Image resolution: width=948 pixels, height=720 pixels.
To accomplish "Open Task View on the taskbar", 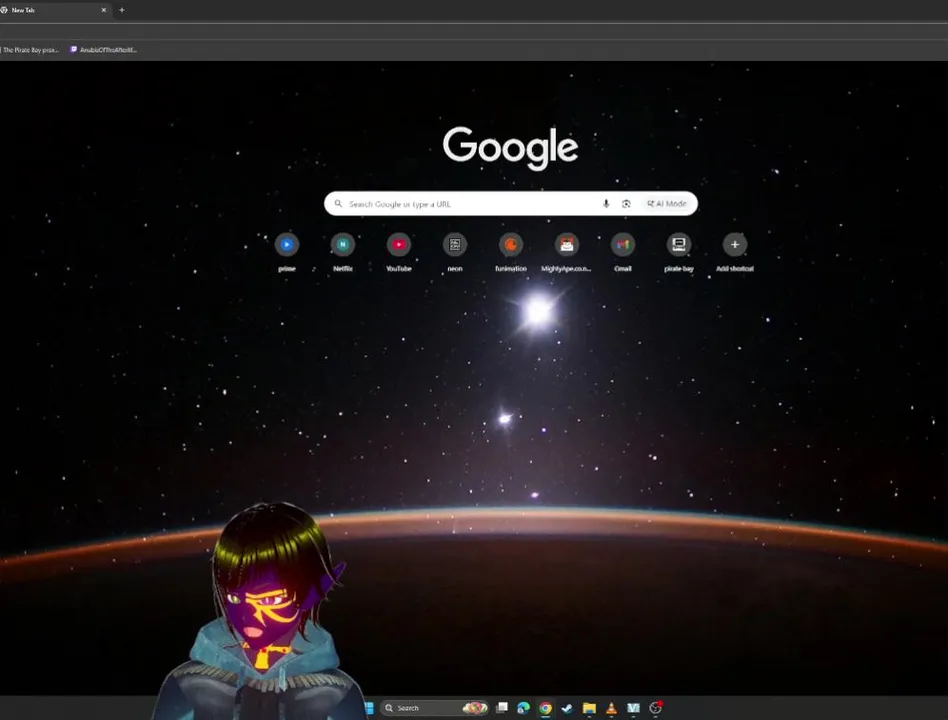I will point(502,708).
